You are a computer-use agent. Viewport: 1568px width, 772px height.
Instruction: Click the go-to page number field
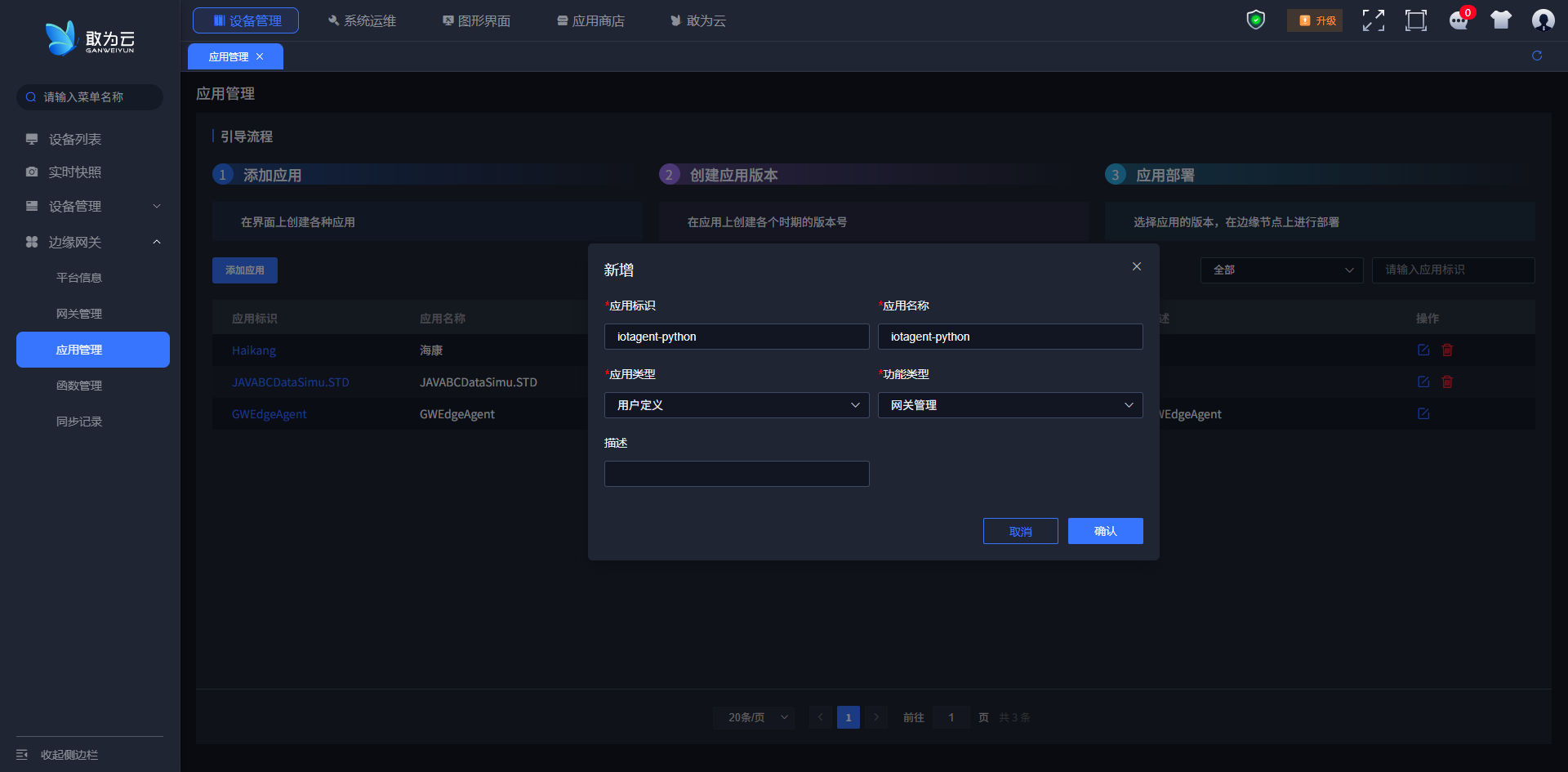click(951, 717)
